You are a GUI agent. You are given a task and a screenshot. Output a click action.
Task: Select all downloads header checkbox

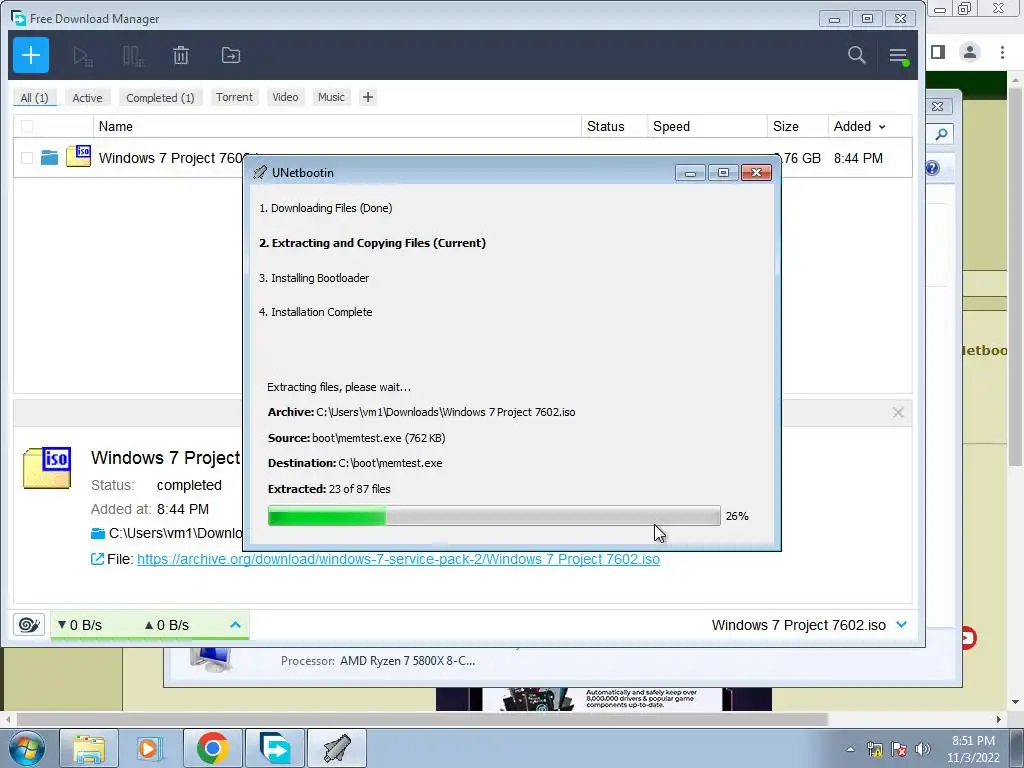27,126
